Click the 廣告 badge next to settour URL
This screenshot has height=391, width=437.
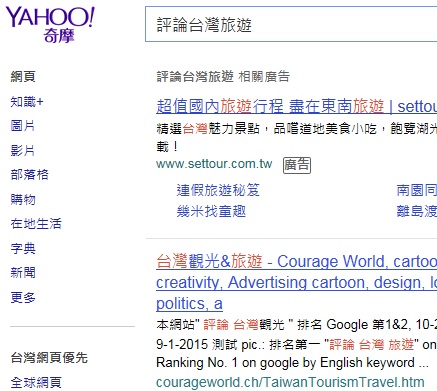[297, 165]
